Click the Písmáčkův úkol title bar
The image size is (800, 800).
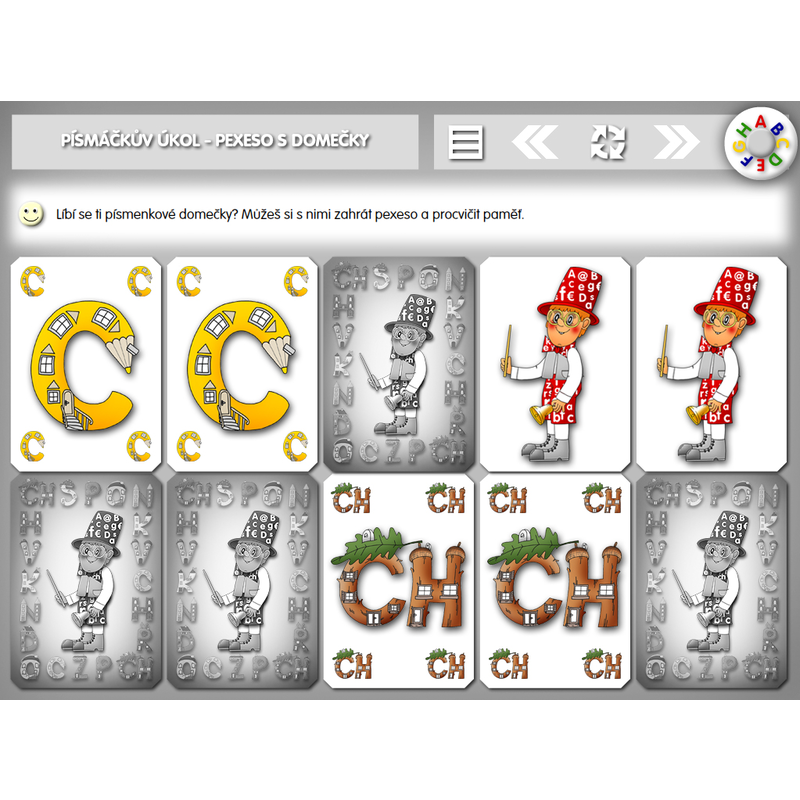click(215, 141)
